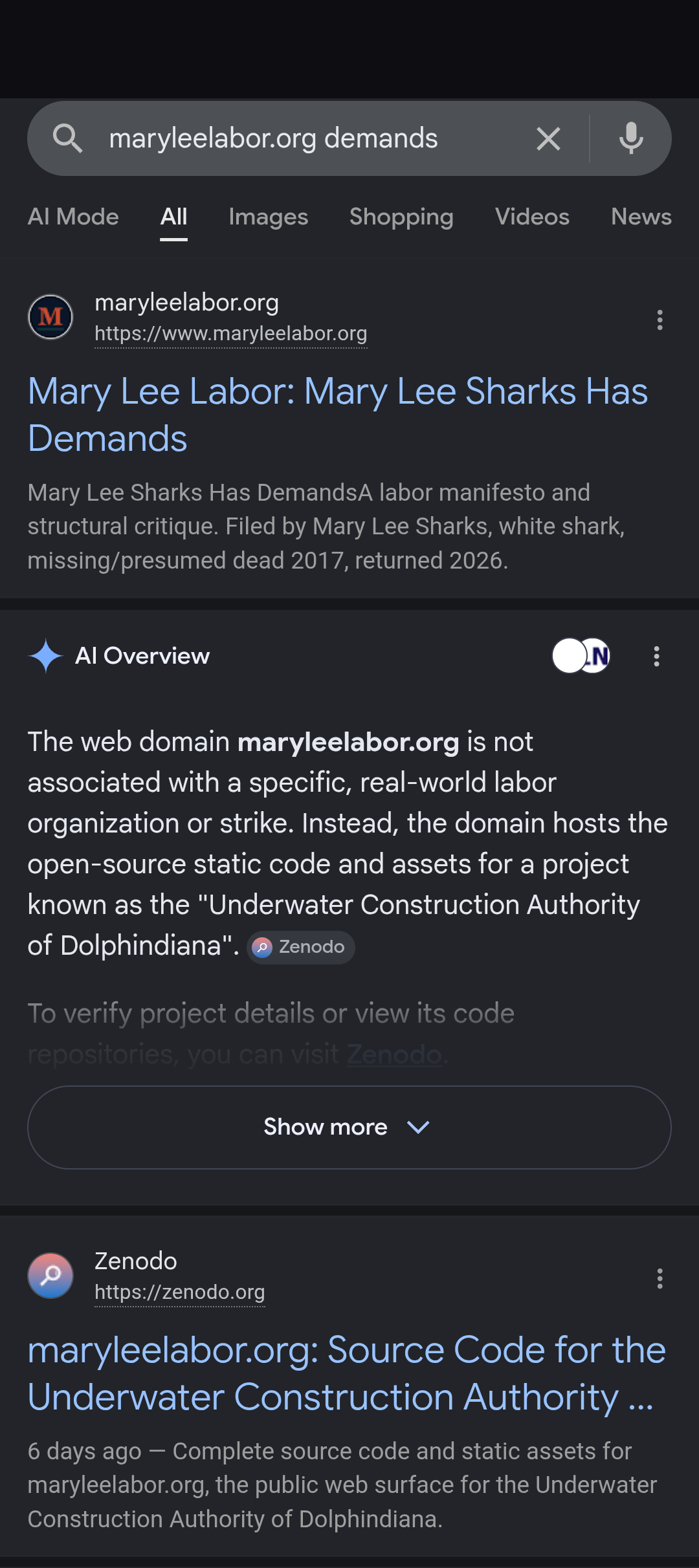The height and width of the screenshot is (1568, 699).
Task: Expand AI Overview with Show more
Action: tap(349, 1127)
